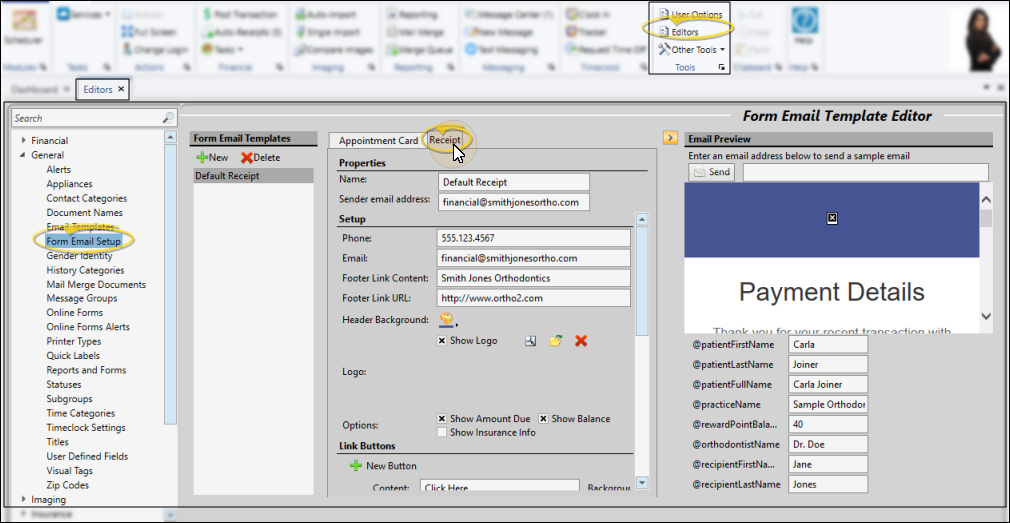This screenshot has height=523, width=1010.
Task: Remove the logo with red X icon
Action: pyautogui.click(x=581, y=341)
